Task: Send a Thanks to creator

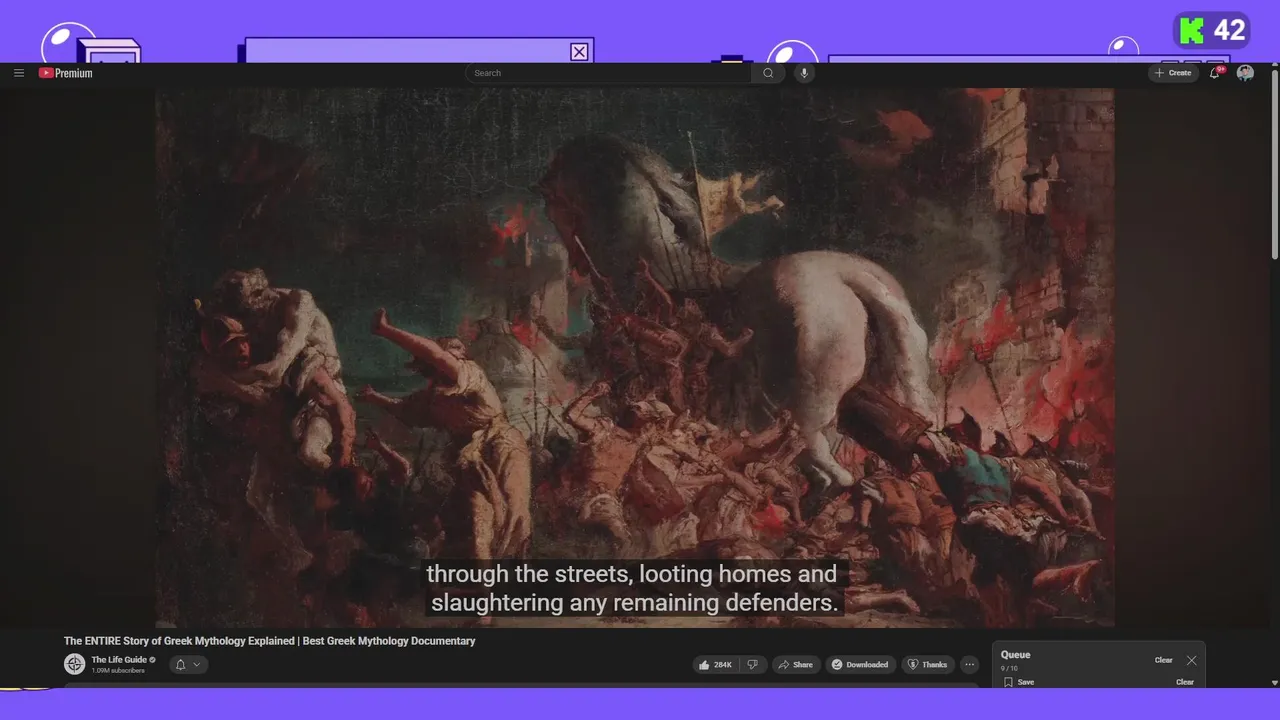Action: point(927,664)
